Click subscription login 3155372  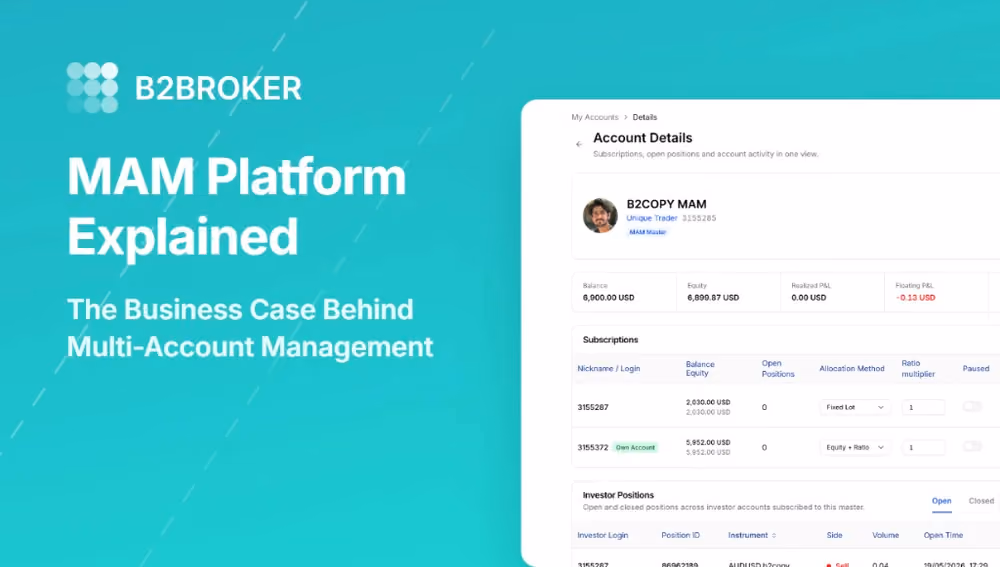pyautogui.click(x=592, y=447)
